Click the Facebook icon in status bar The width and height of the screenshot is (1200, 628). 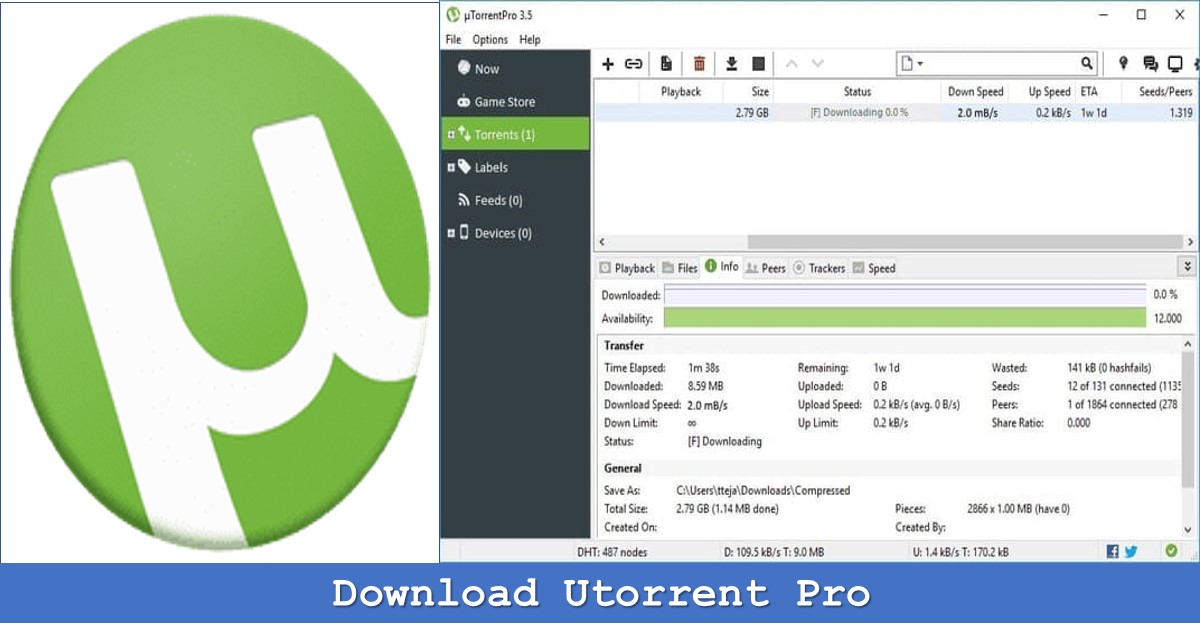(x=1113, y=551)
